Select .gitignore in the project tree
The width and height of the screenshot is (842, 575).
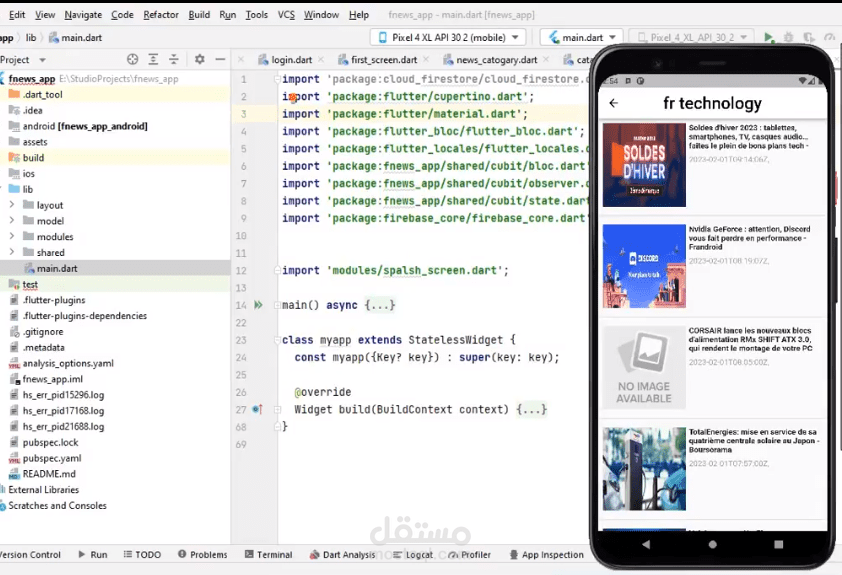[43, 331]
